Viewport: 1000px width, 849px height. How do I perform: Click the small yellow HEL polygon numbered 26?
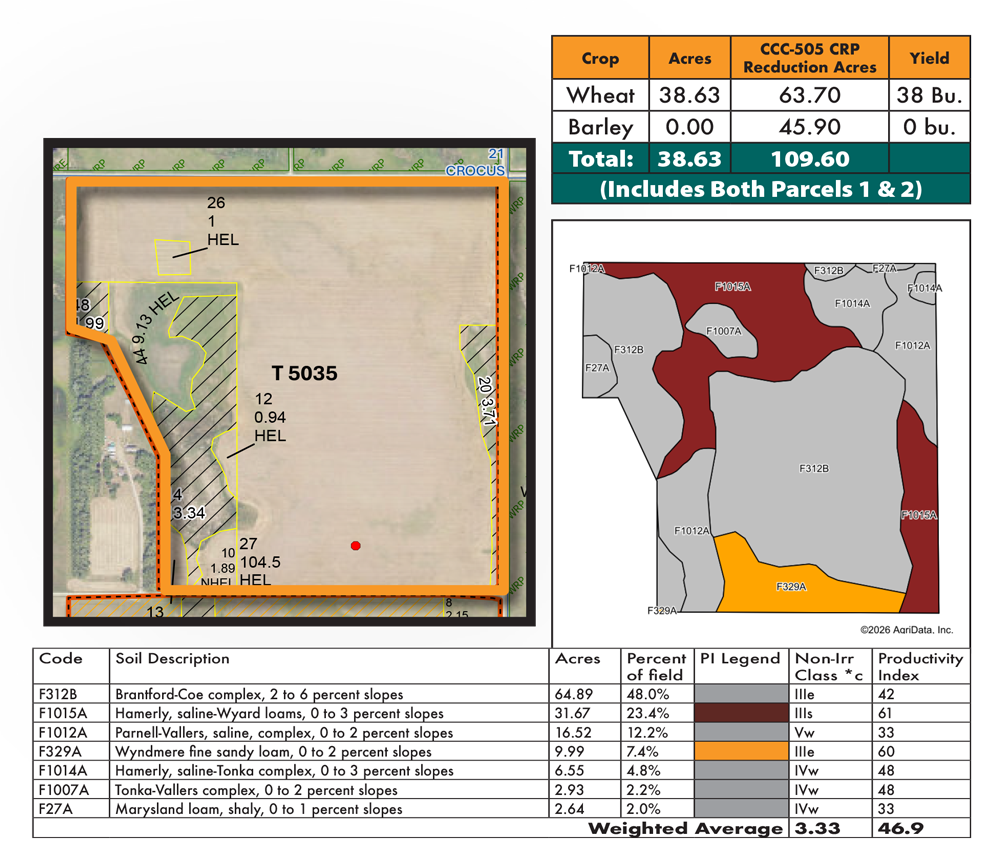[172, 257]
